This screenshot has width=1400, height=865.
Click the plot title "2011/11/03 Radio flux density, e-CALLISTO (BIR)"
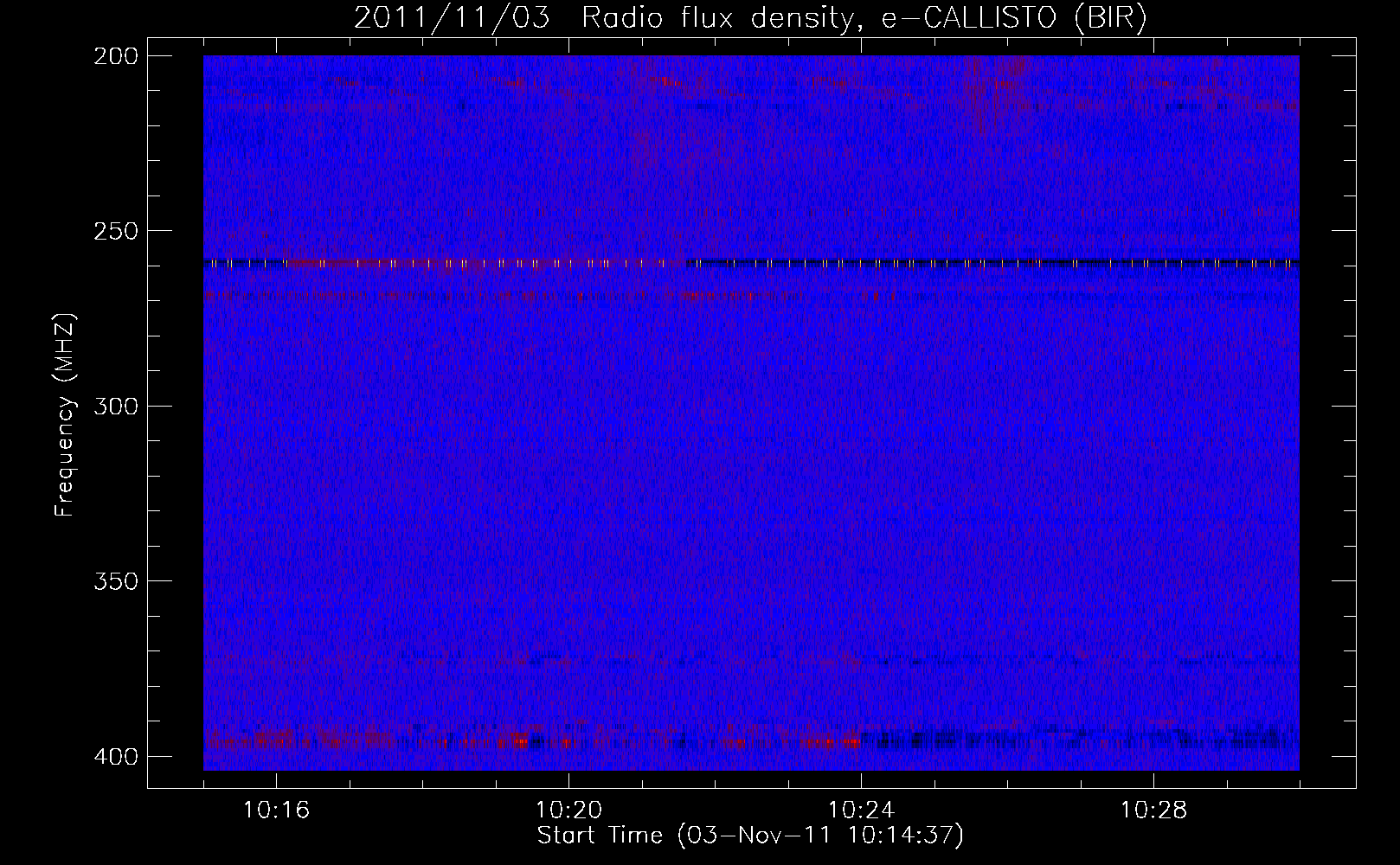(750, 18)
